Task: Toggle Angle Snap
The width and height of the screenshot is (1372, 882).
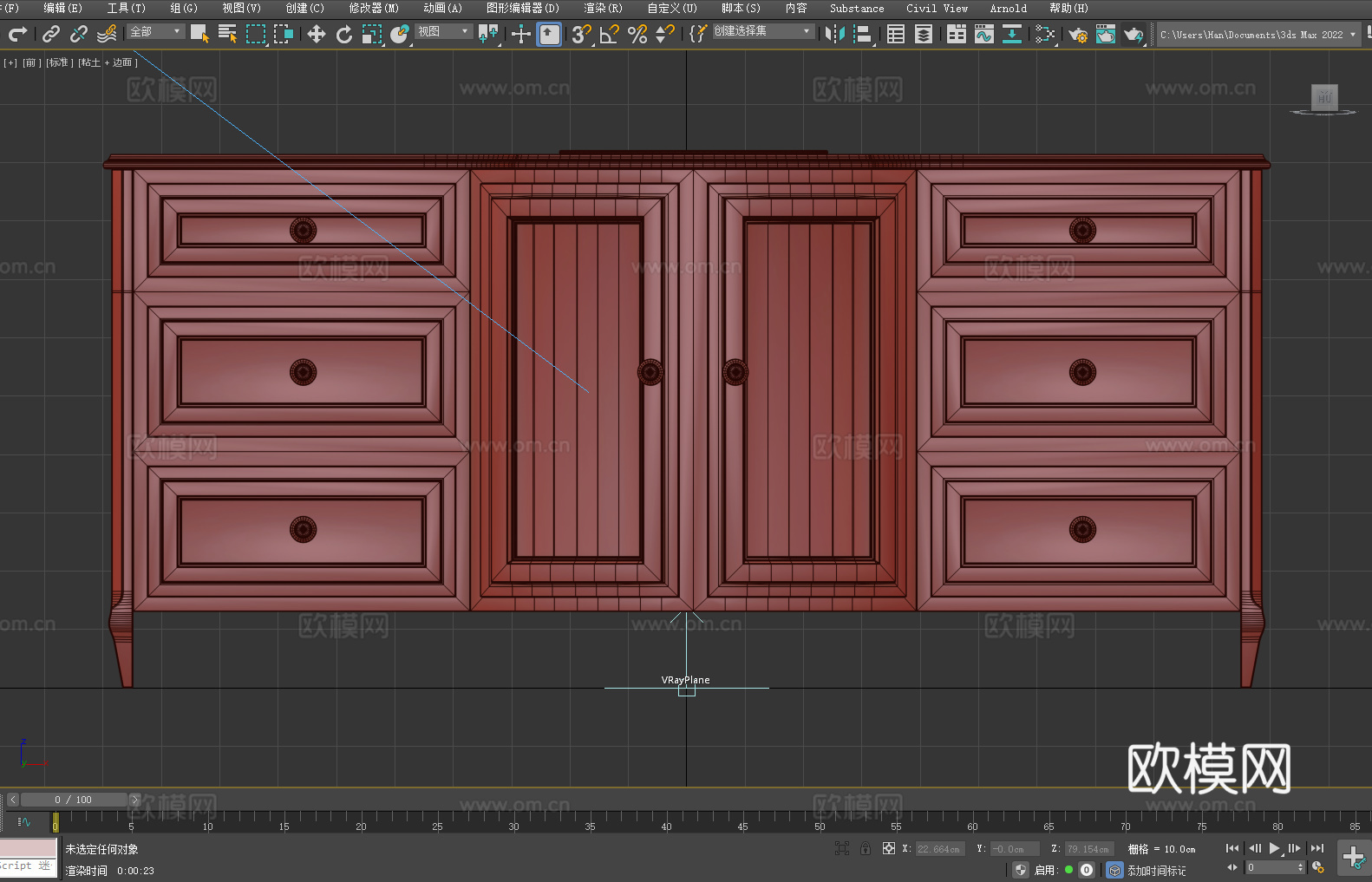Action: pos(610,34)
